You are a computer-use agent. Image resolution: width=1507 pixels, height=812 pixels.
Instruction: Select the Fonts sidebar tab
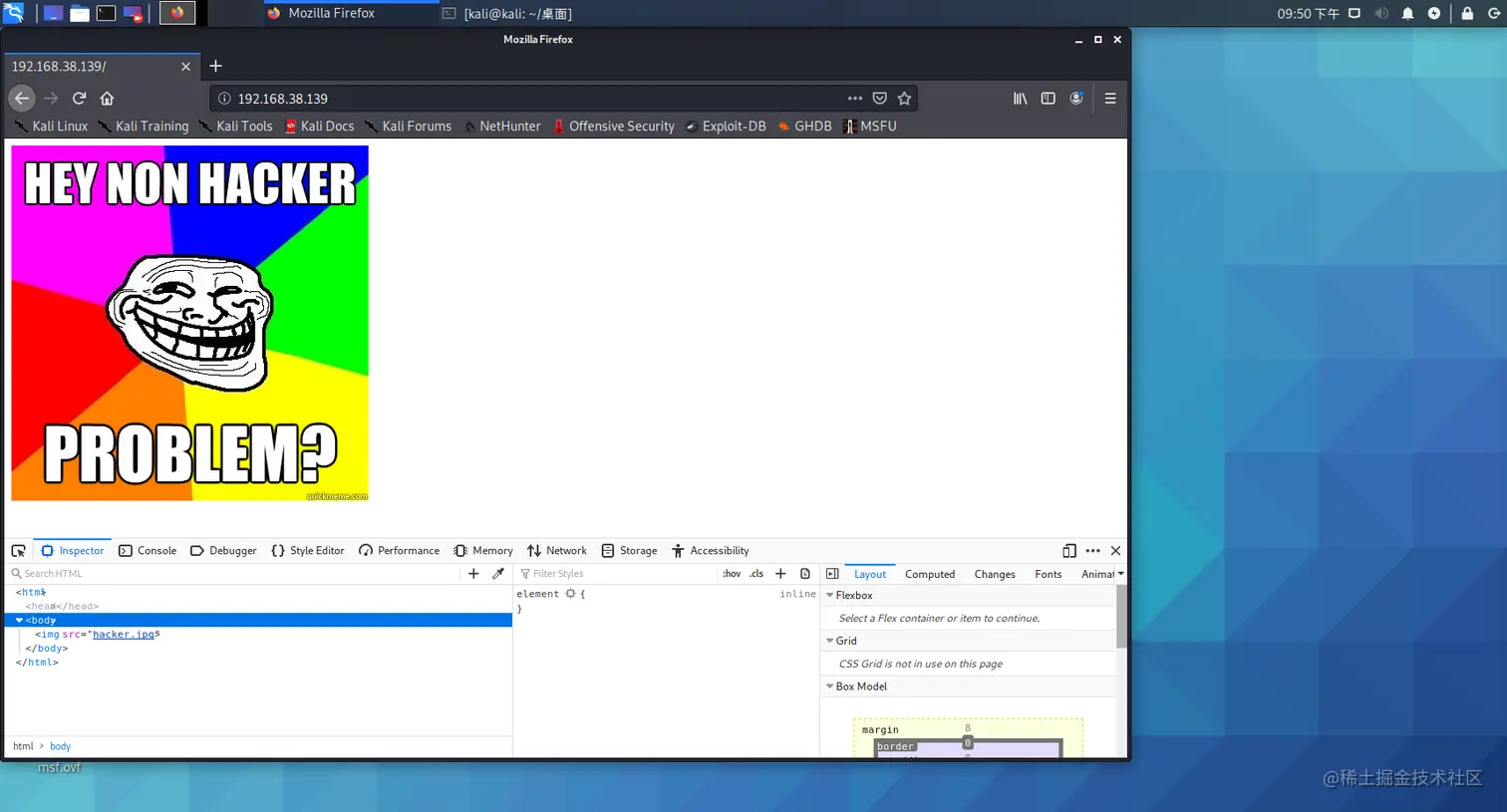[1049, 574]
